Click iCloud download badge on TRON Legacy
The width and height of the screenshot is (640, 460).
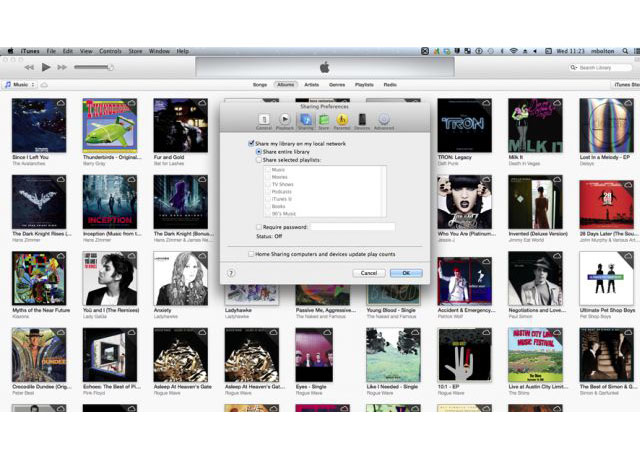click(x=486, y=103)
